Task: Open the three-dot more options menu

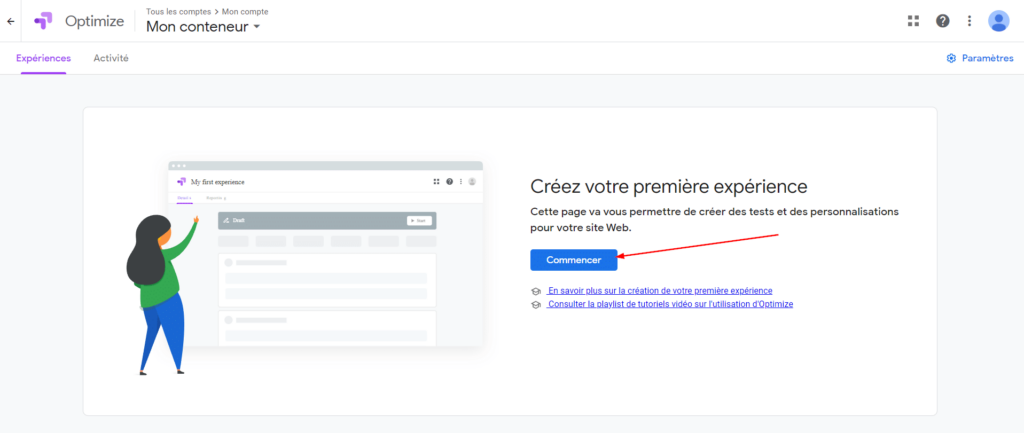Action: tap(969, 21)
